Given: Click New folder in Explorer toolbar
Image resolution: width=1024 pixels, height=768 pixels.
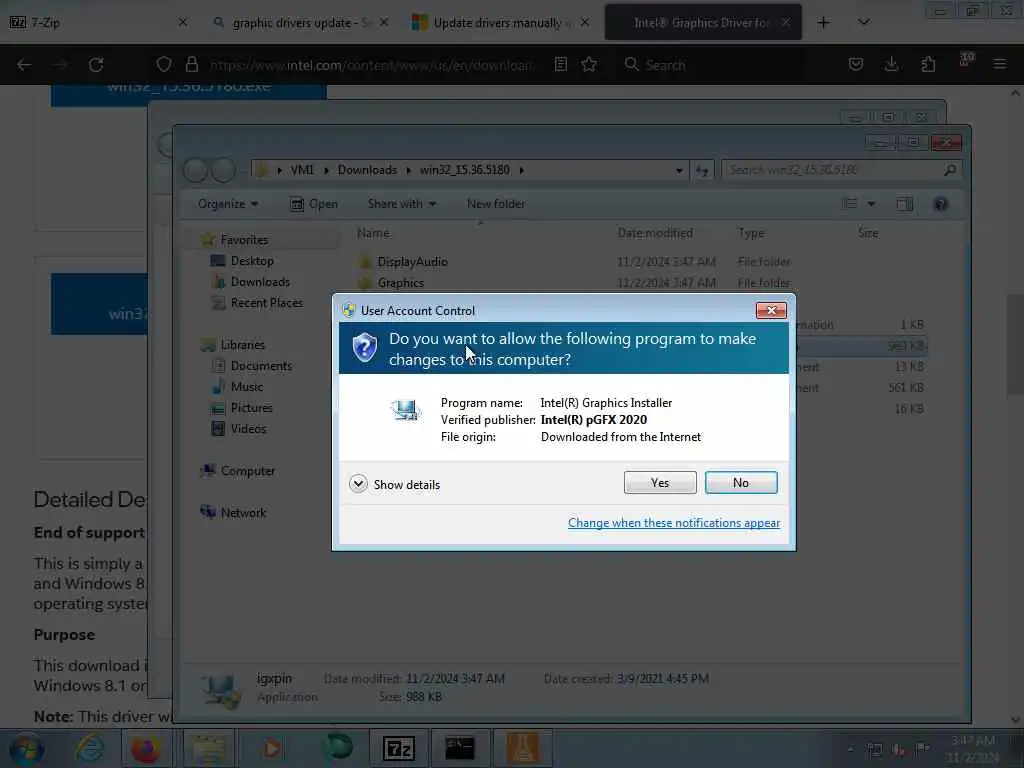Looking at the screenshot, I should click(x=496, y=204).
